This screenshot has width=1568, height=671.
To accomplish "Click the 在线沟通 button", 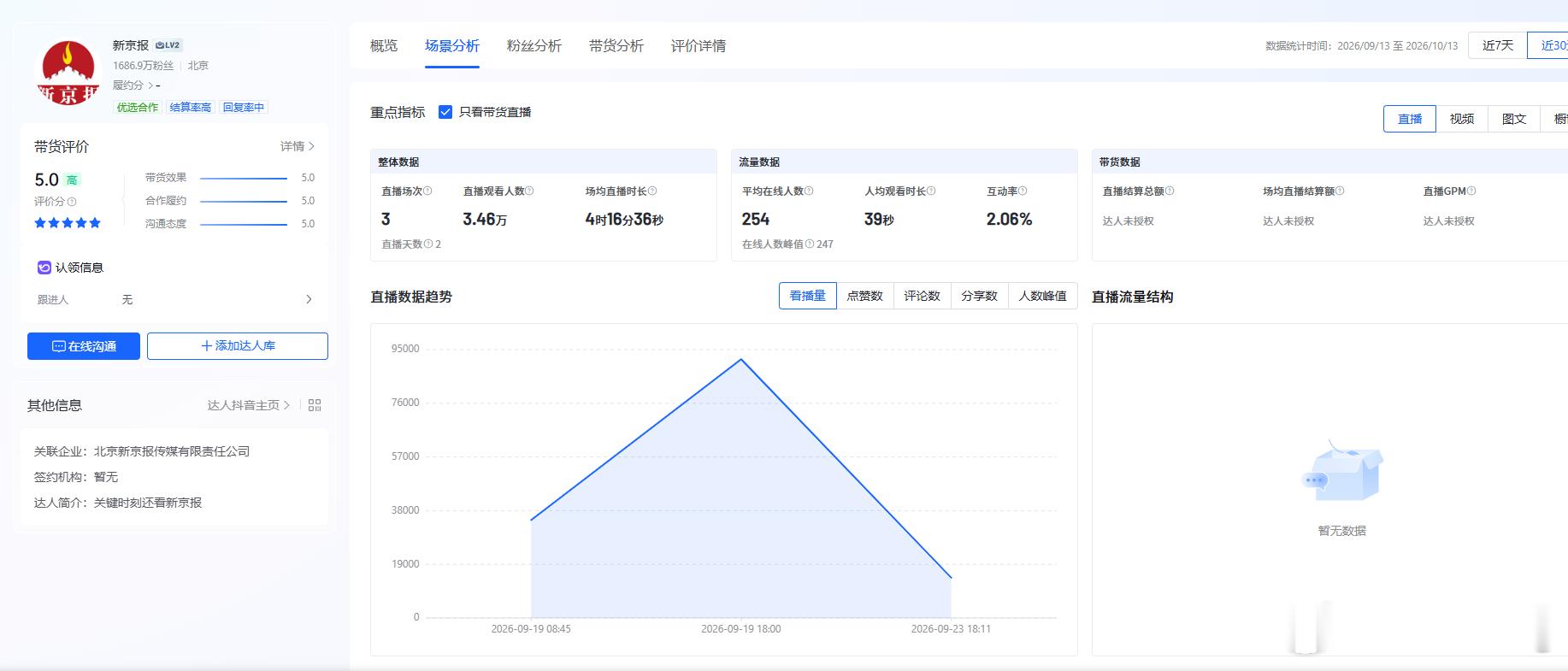I will (x=84, y=346).
